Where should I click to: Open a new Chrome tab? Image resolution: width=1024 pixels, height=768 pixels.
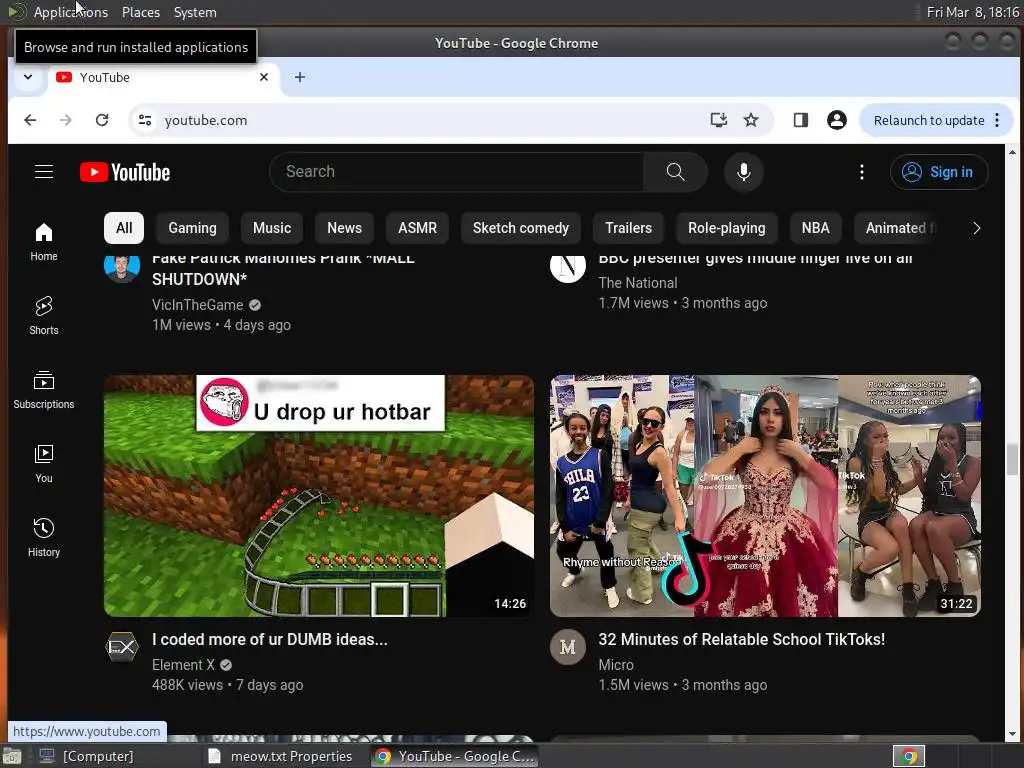pos(300,77)
